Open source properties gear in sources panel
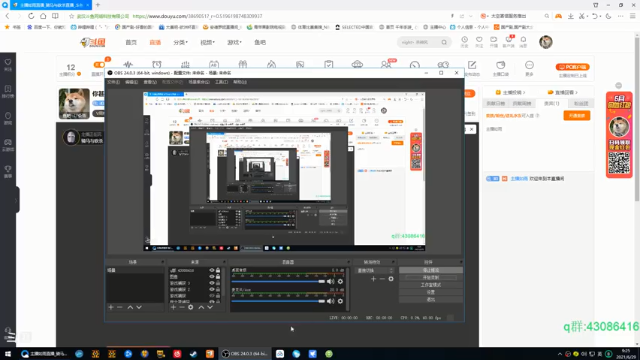640x360 pixels. 191,307
